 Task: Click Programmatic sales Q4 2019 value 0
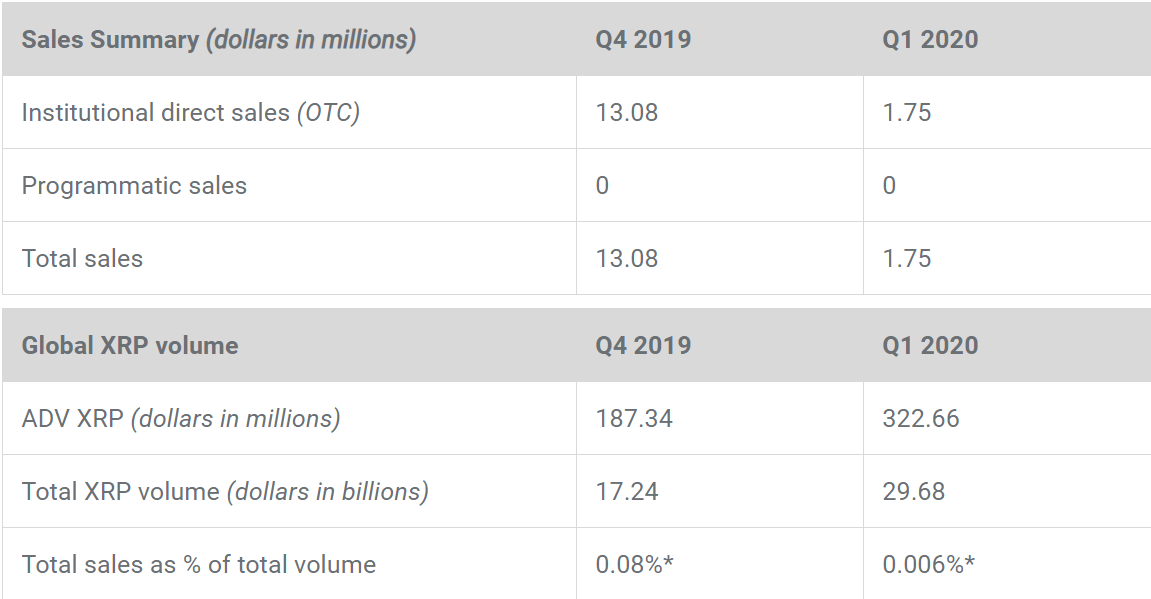point(602,186)
